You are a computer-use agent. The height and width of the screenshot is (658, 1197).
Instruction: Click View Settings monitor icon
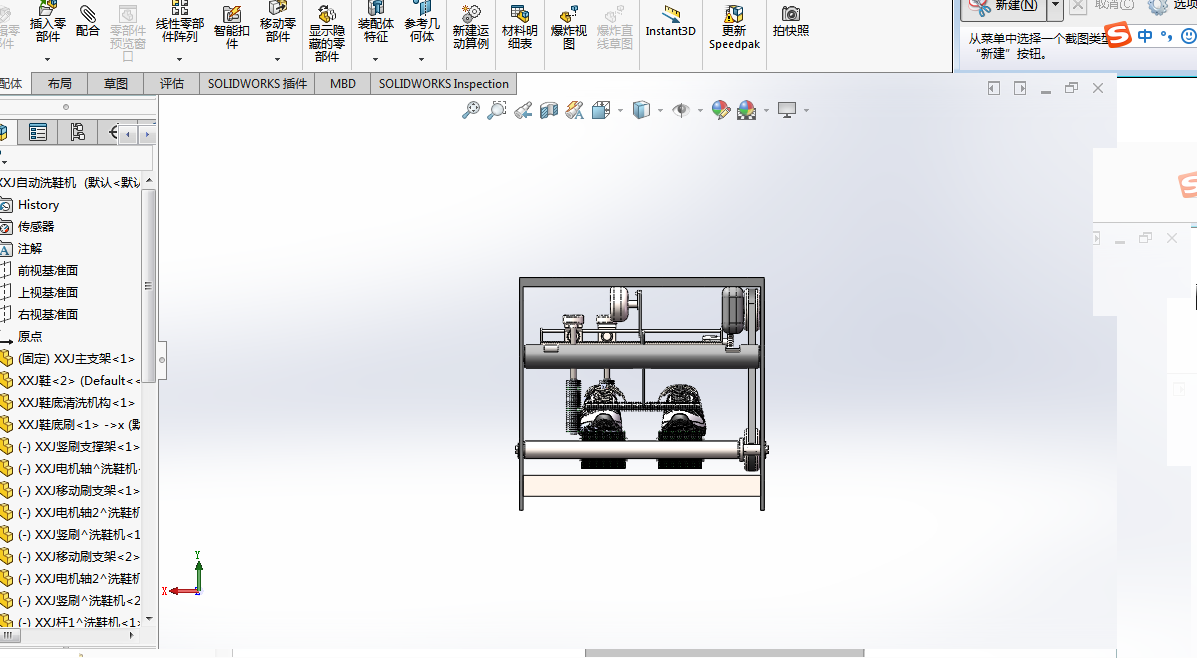coord(787,110)
